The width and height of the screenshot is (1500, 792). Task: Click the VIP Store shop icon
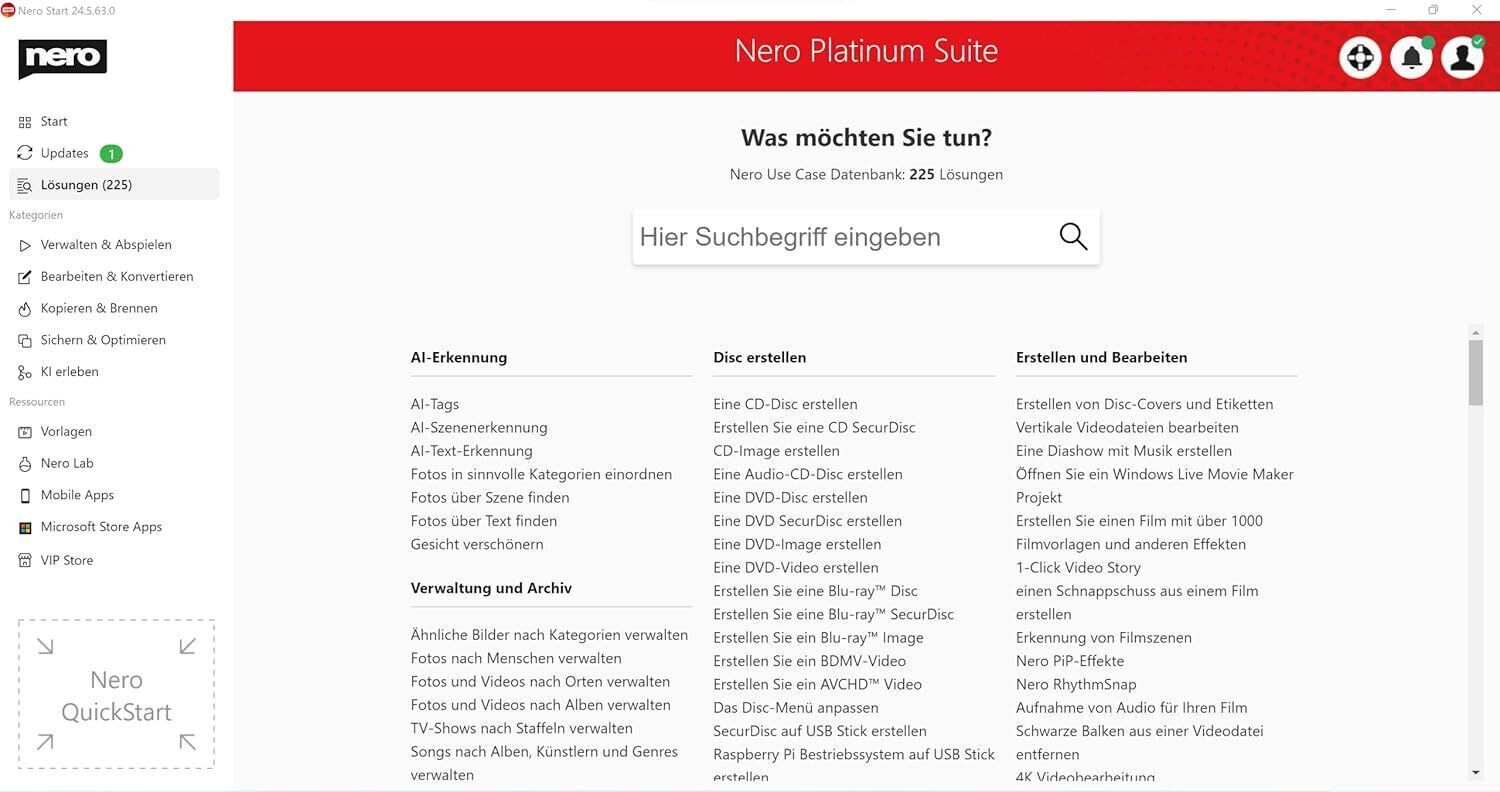click(25, 561)
